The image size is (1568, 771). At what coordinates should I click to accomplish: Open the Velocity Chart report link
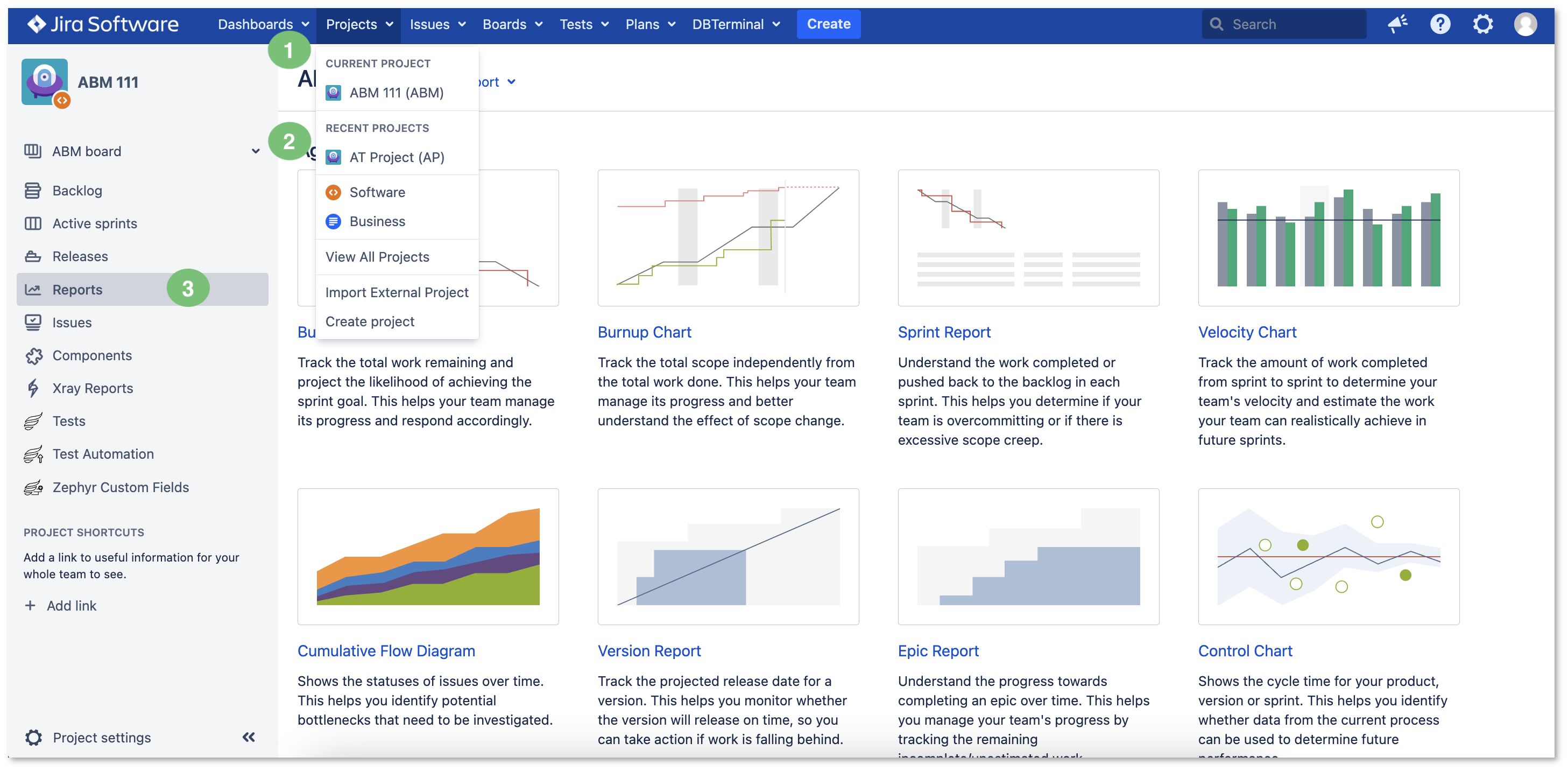tap(1247, 332)
